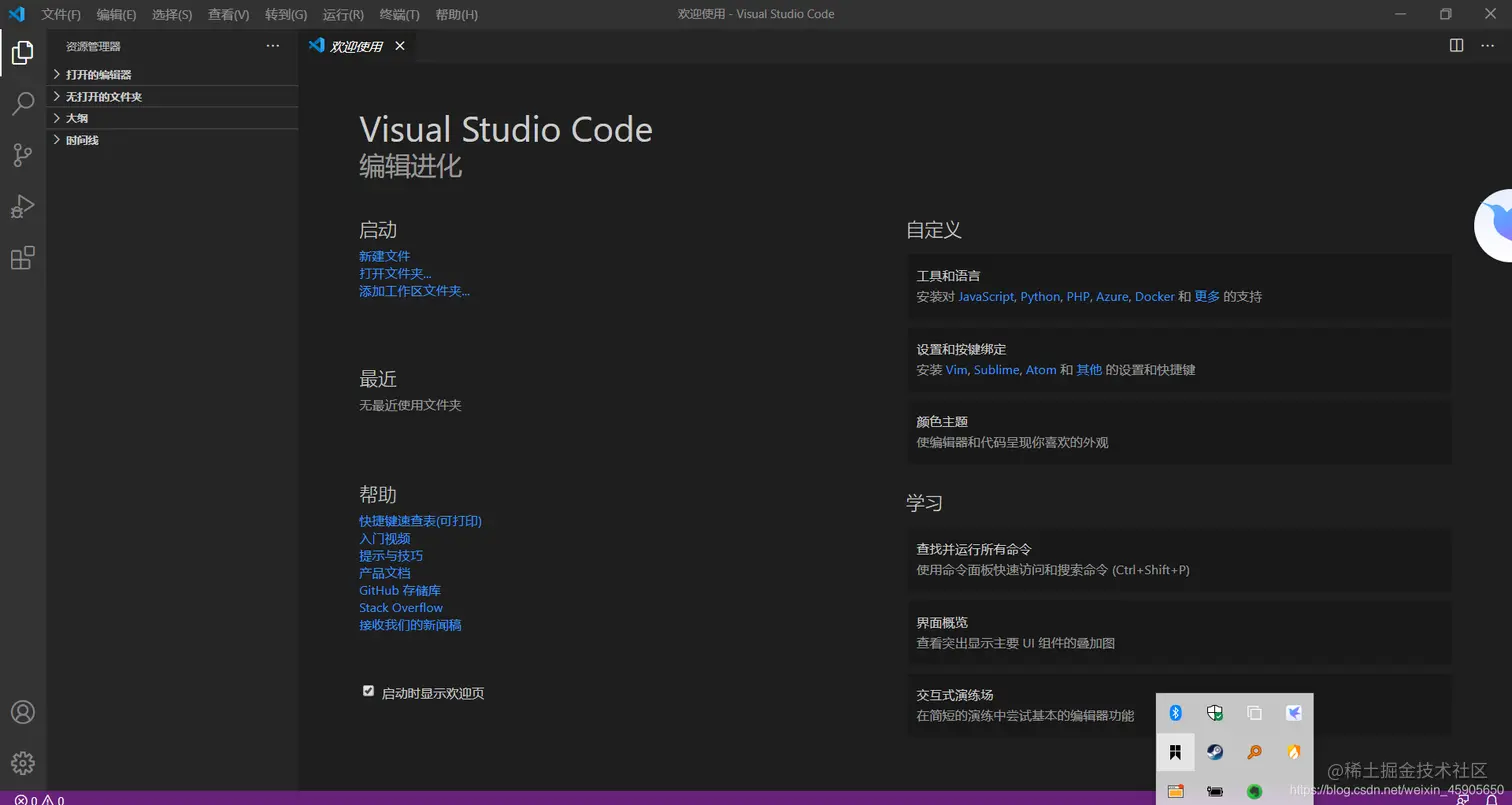Open the 查看(V) menu
The image size is (1512, 805).
(228, 14)
